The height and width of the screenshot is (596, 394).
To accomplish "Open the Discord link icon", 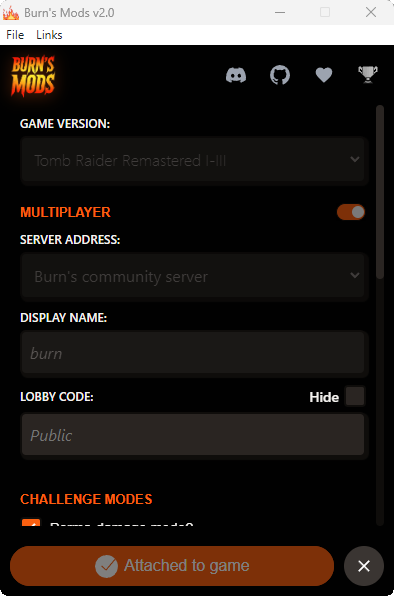I will point(236,75).
